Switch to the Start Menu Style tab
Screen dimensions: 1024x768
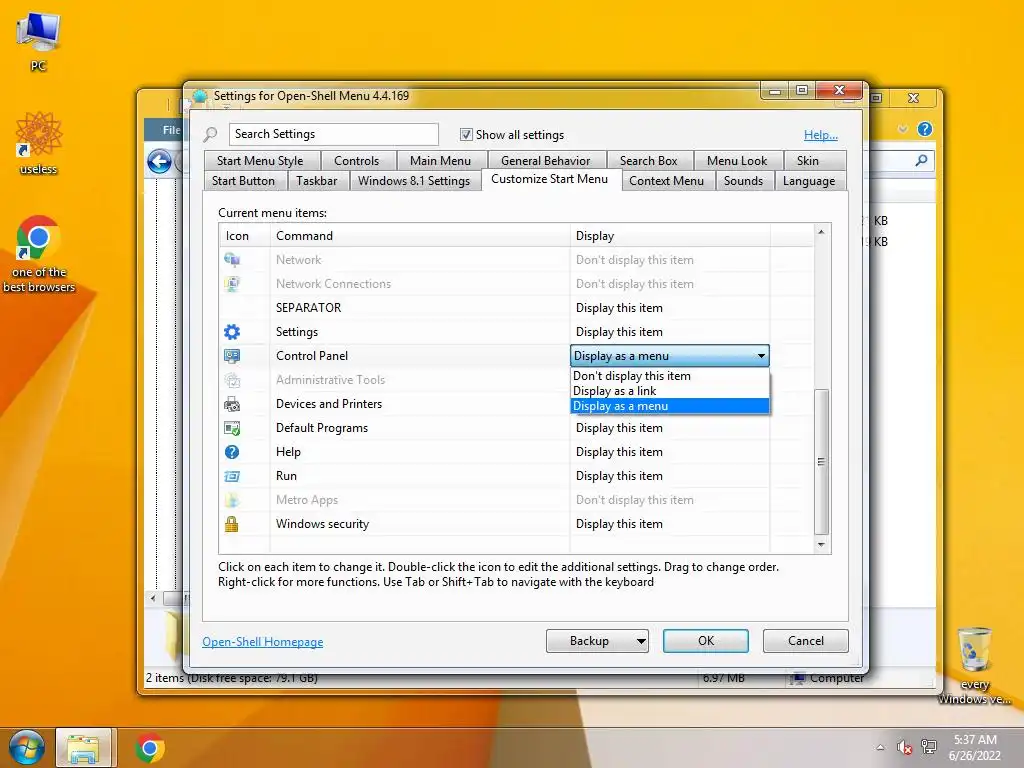tap(260, 161)
